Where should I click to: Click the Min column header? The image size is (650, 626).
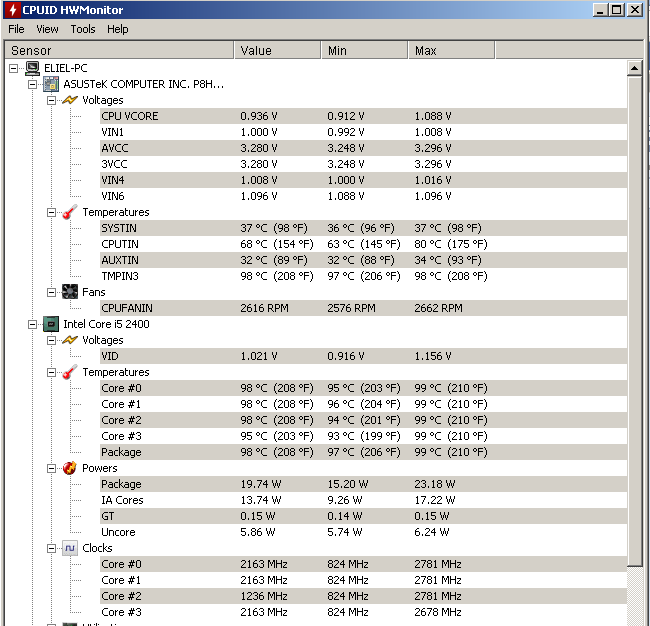[364, 50]
